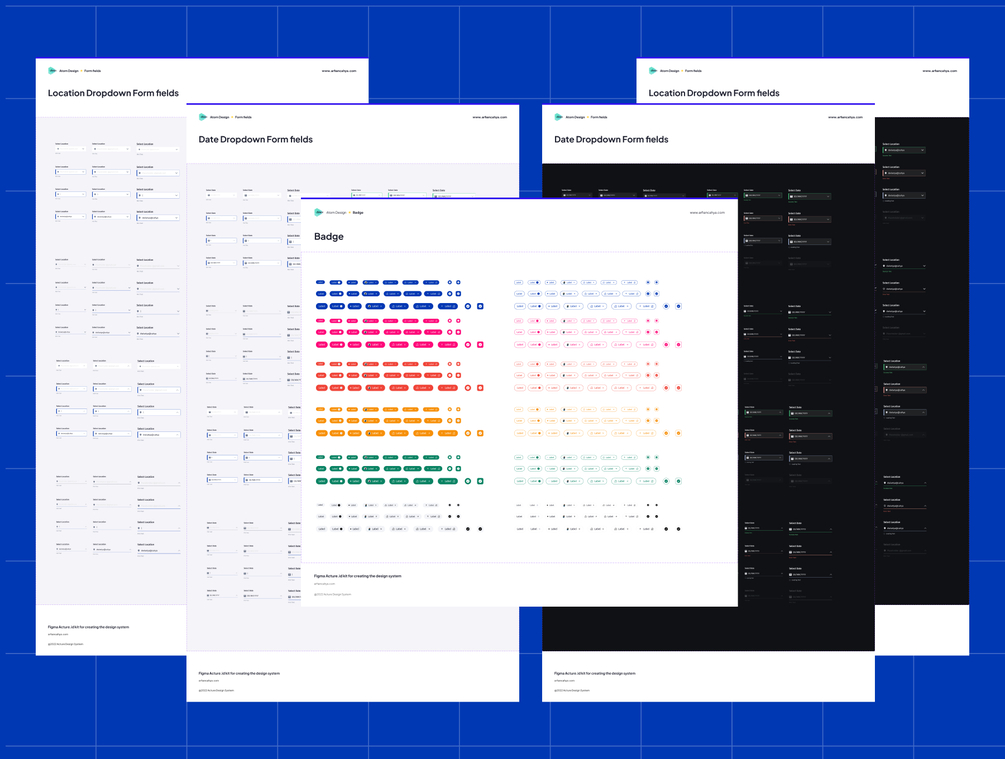Open www.arfiancahya.com link on dark Location page header
This screenshot has height=759, width=1005.
click(x=940, y=71)
